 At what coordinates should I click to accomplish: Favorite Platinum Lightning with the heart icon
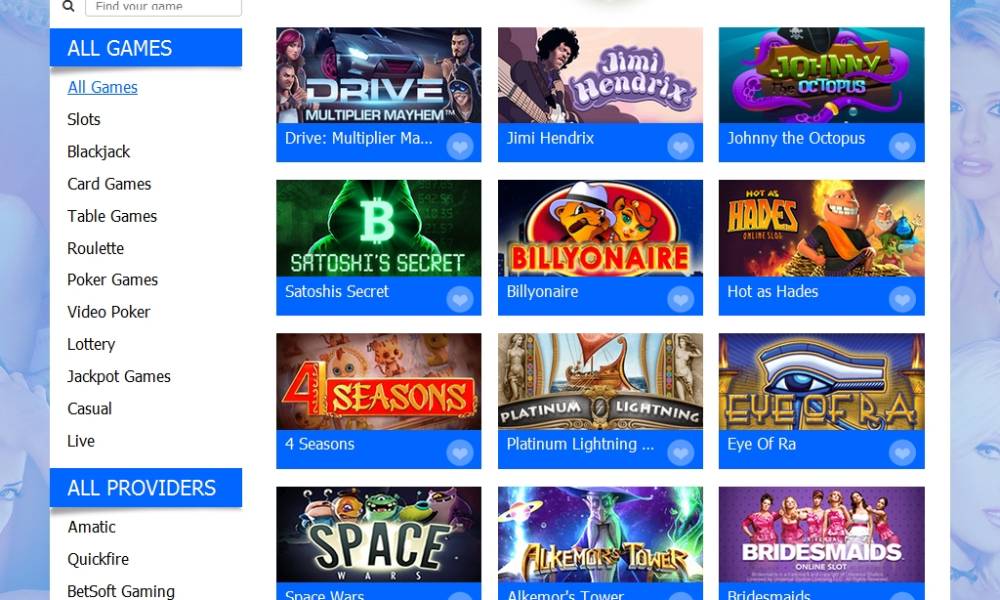(x=680, y=453)
